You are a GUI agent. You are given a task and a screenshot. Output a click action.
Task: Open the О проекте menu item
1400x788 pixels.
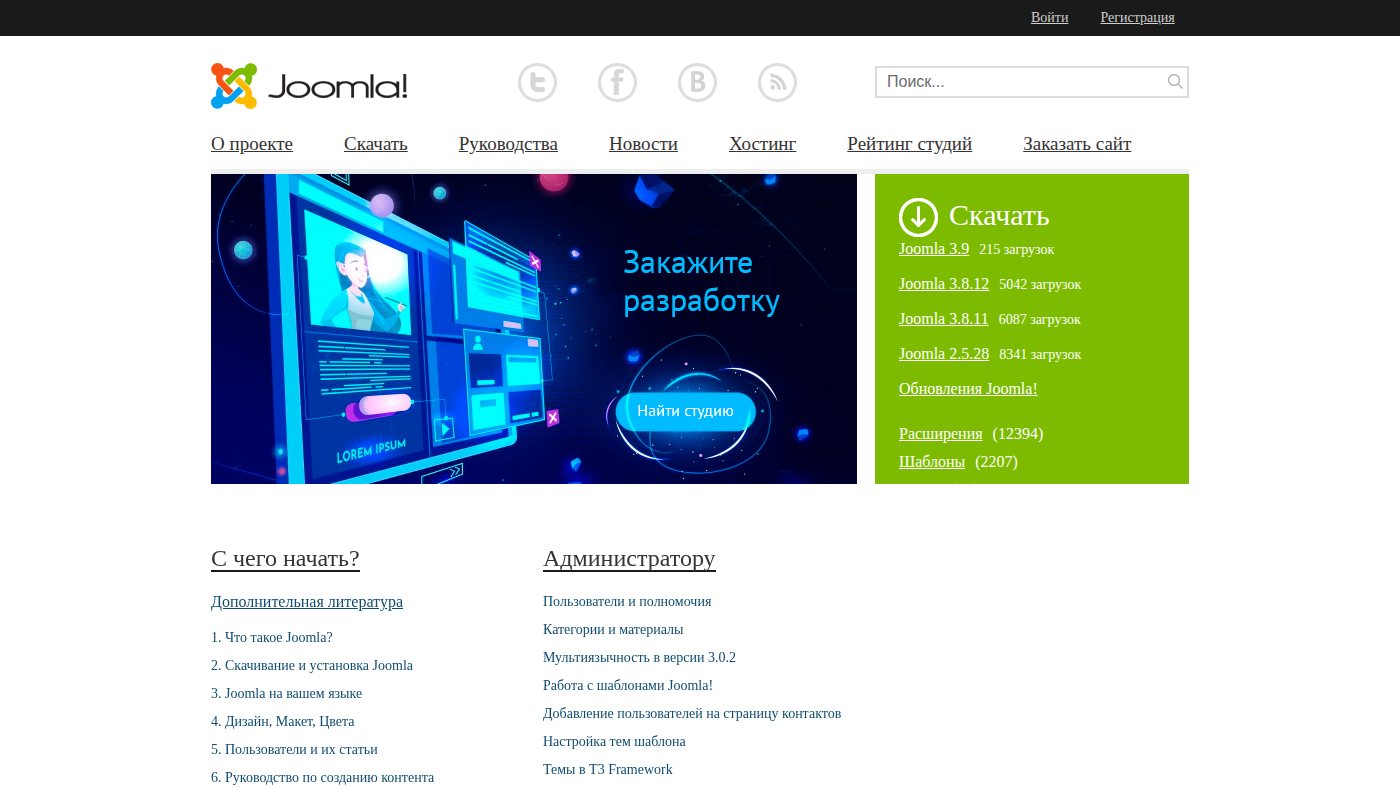252,144
